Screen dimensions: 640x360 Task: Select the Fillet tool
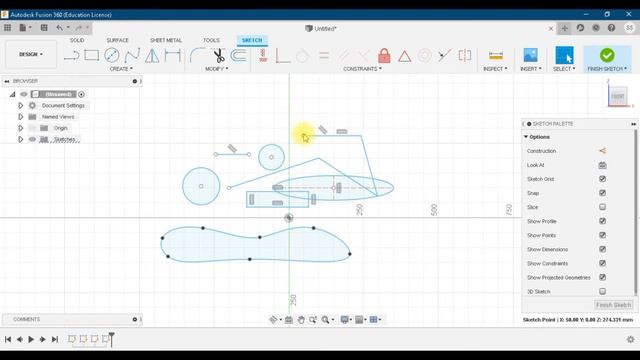(x=198, y=55)
